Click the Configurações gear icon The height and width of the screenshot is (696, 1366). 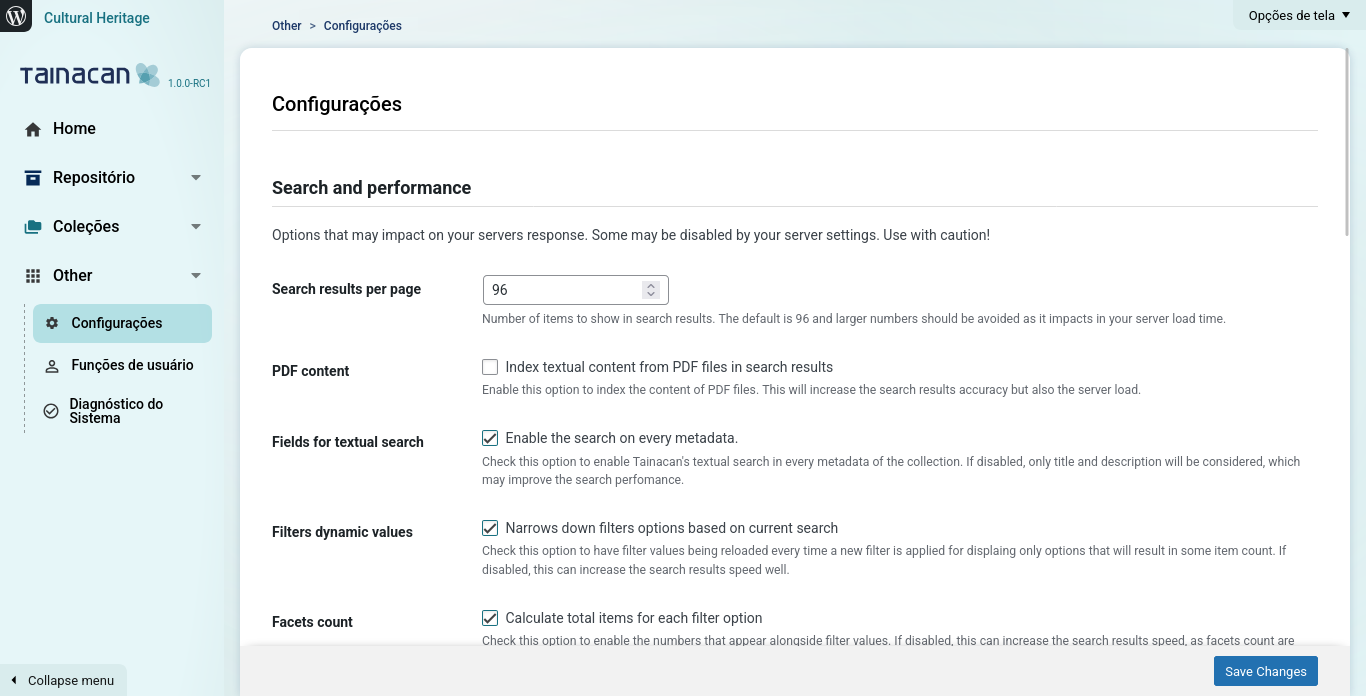coord(52,324)
